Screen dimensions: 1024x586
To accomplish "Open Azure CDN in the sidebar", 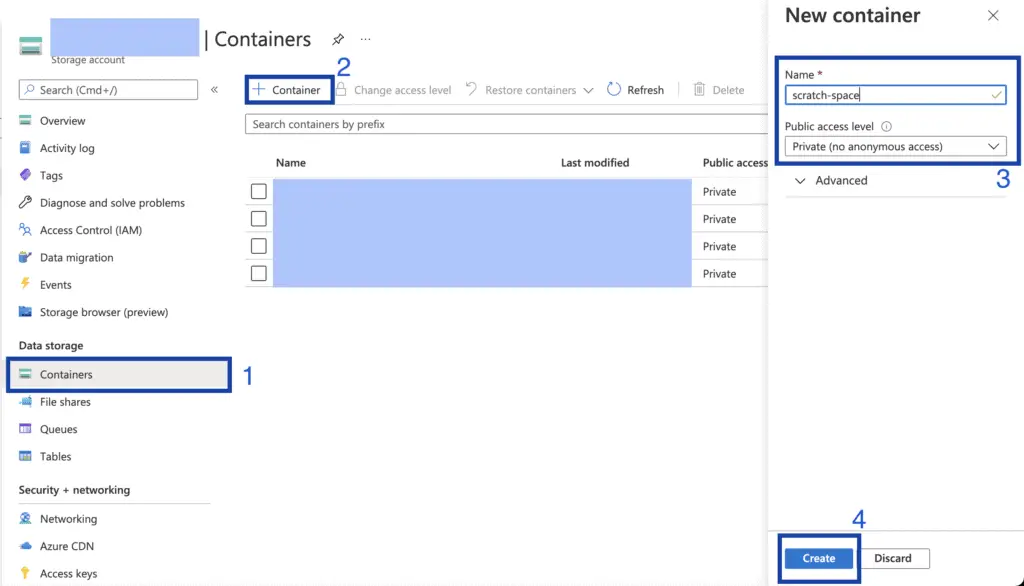I will pos(67,546).
